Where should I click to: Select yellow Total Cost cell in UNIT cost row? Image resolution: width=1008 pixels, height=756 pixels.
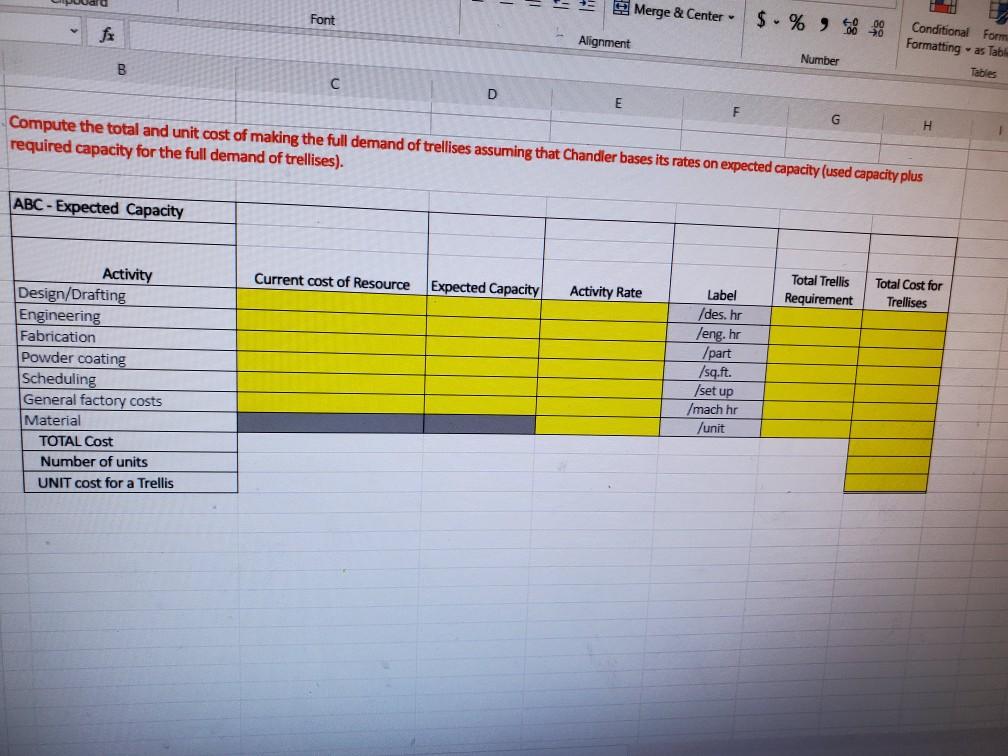885,483
